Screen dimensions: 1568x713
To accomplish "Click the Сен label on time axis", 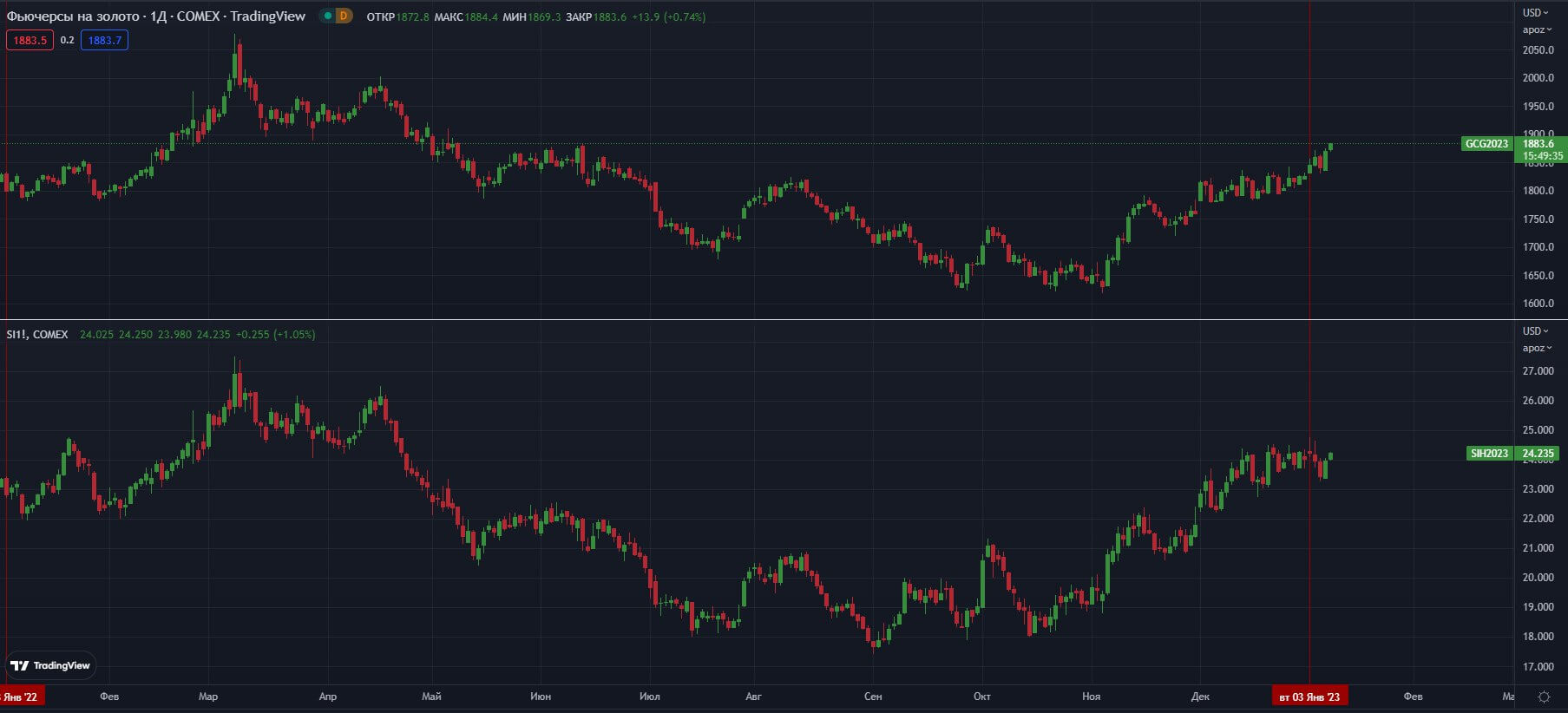I will (873, 697).
